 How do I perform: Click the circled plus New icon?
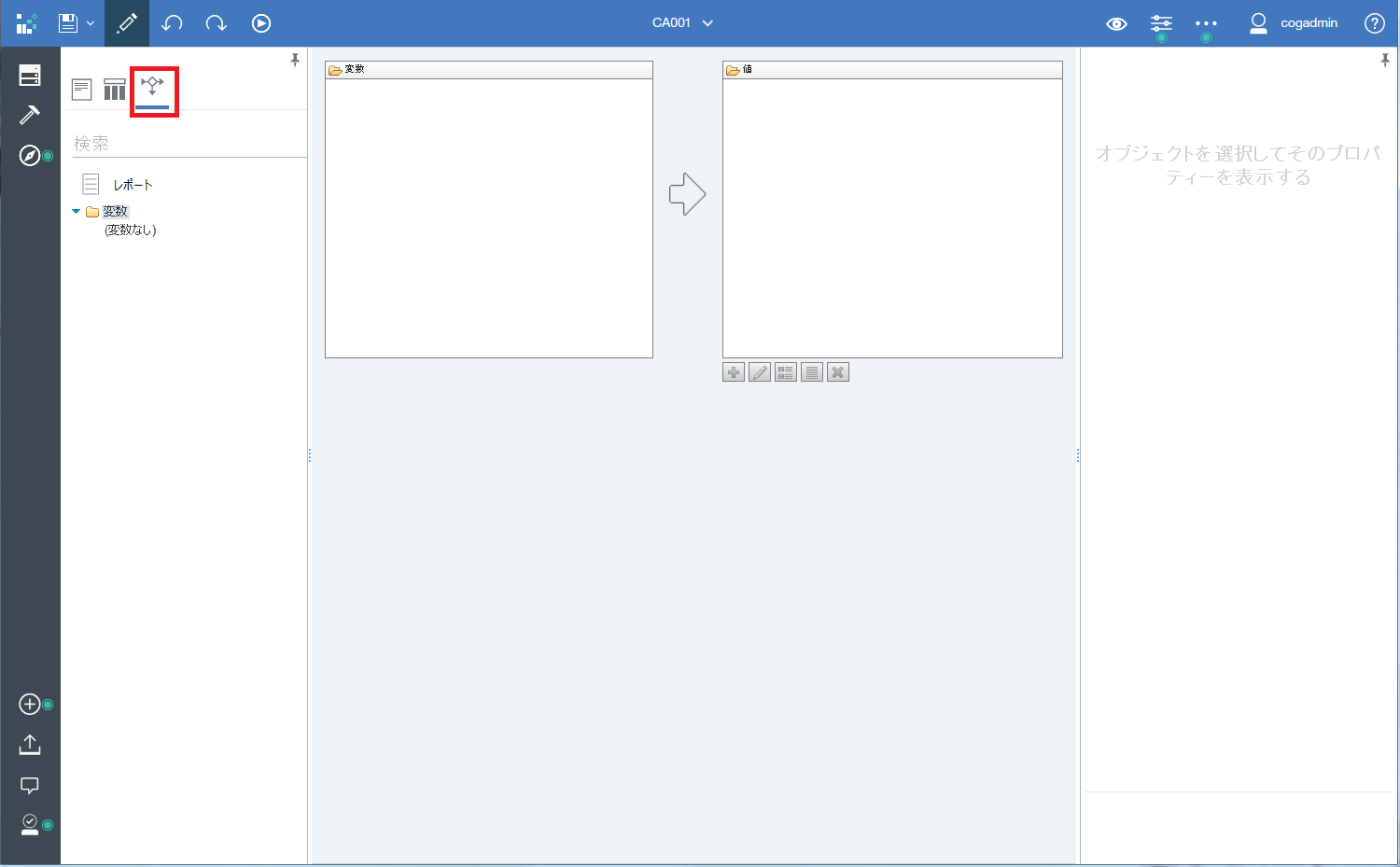pyautogui.click(x=30, y=705)
